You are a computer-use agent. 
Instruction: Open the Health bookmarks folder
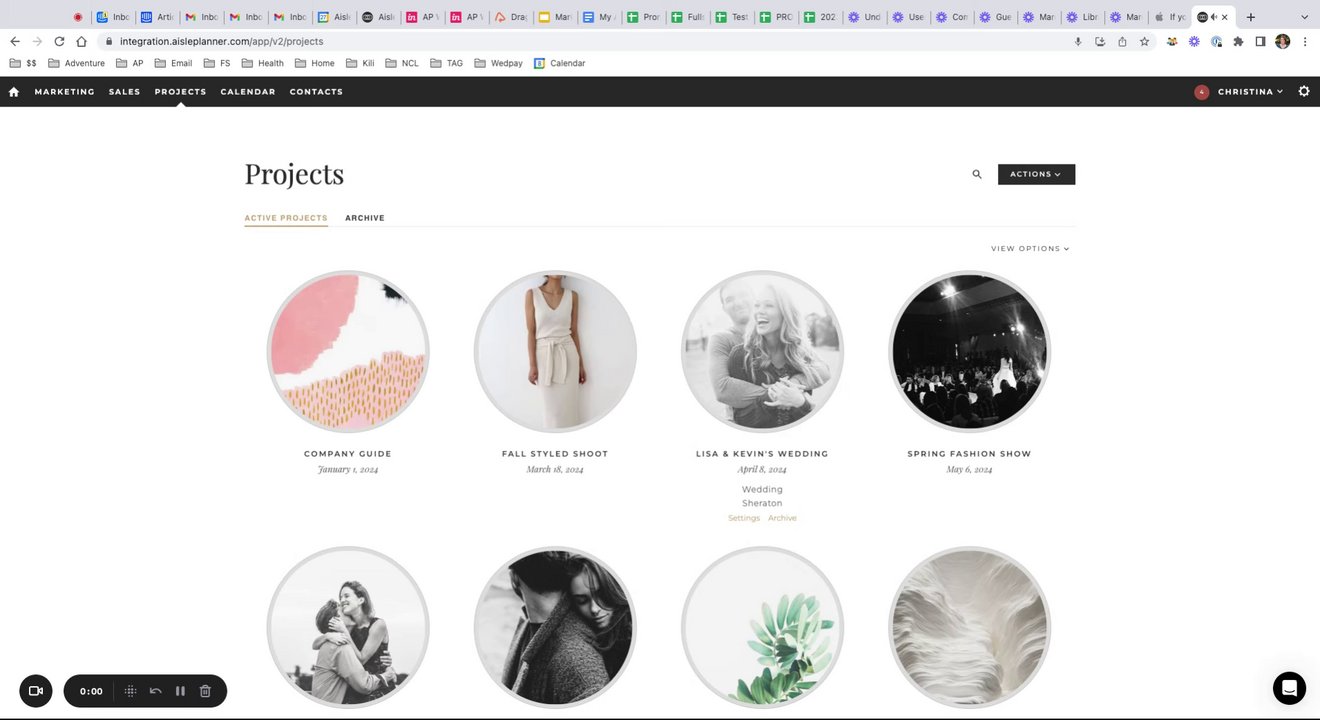263,63
